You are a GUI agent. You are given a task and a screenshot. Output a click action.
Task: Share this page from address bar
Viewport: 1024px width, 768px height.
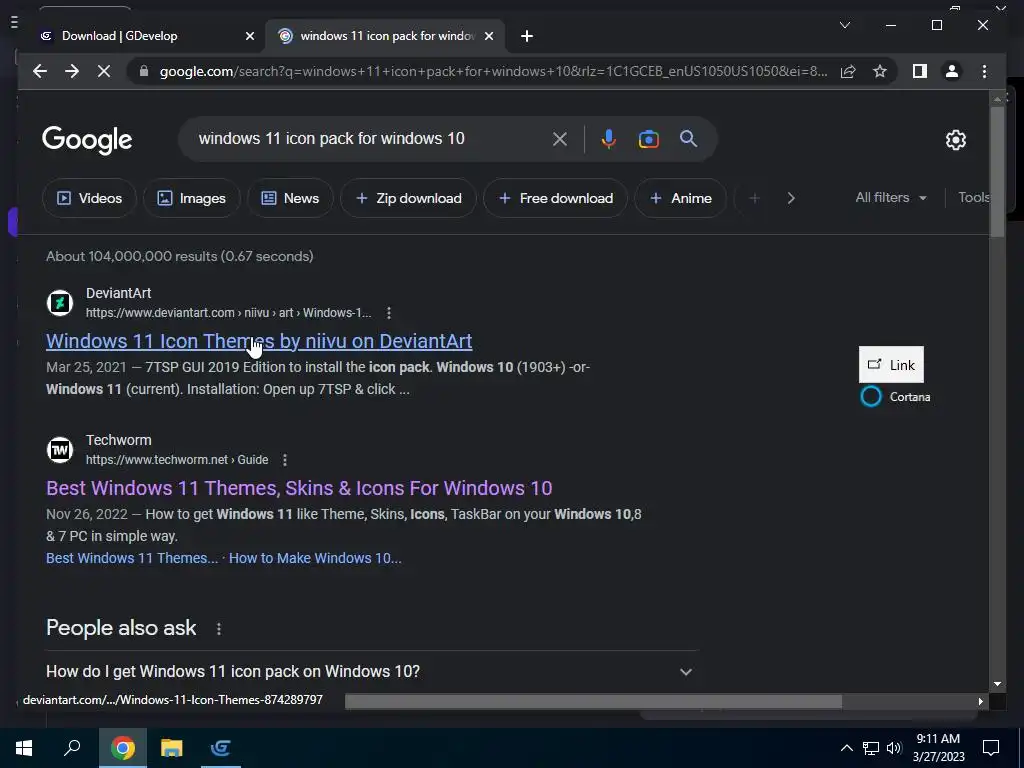pyautogui.click(x=848, y=71)
